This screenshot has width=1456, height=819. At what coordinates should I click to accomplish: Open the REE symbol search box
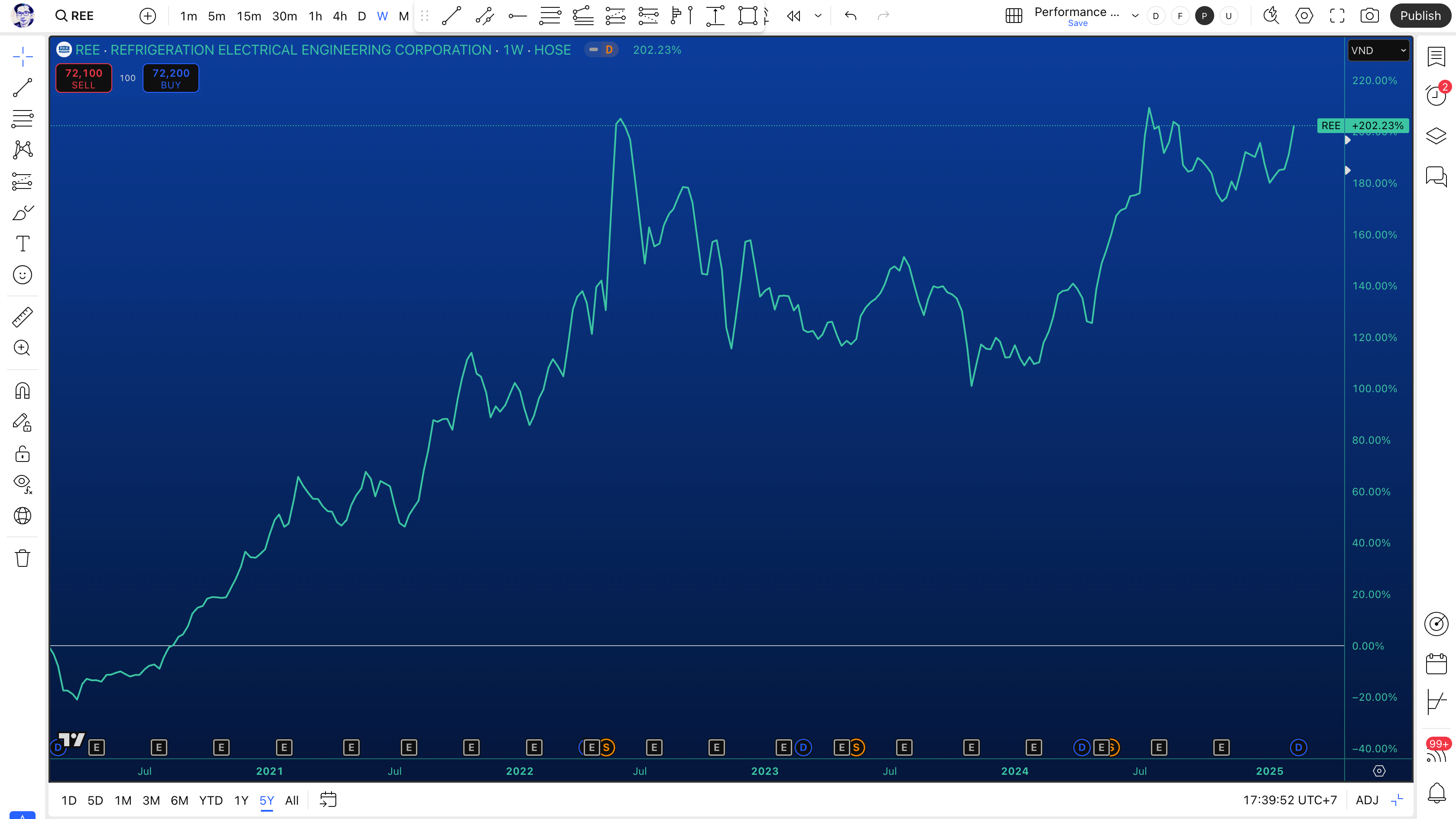click(75, 16)
